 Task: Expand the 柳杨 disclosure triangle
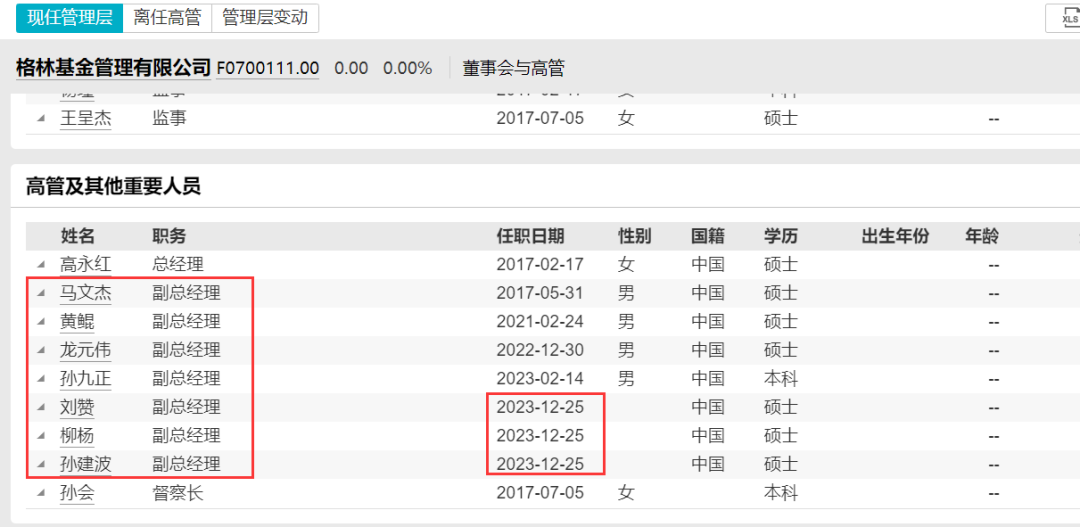tap(41, 436)
